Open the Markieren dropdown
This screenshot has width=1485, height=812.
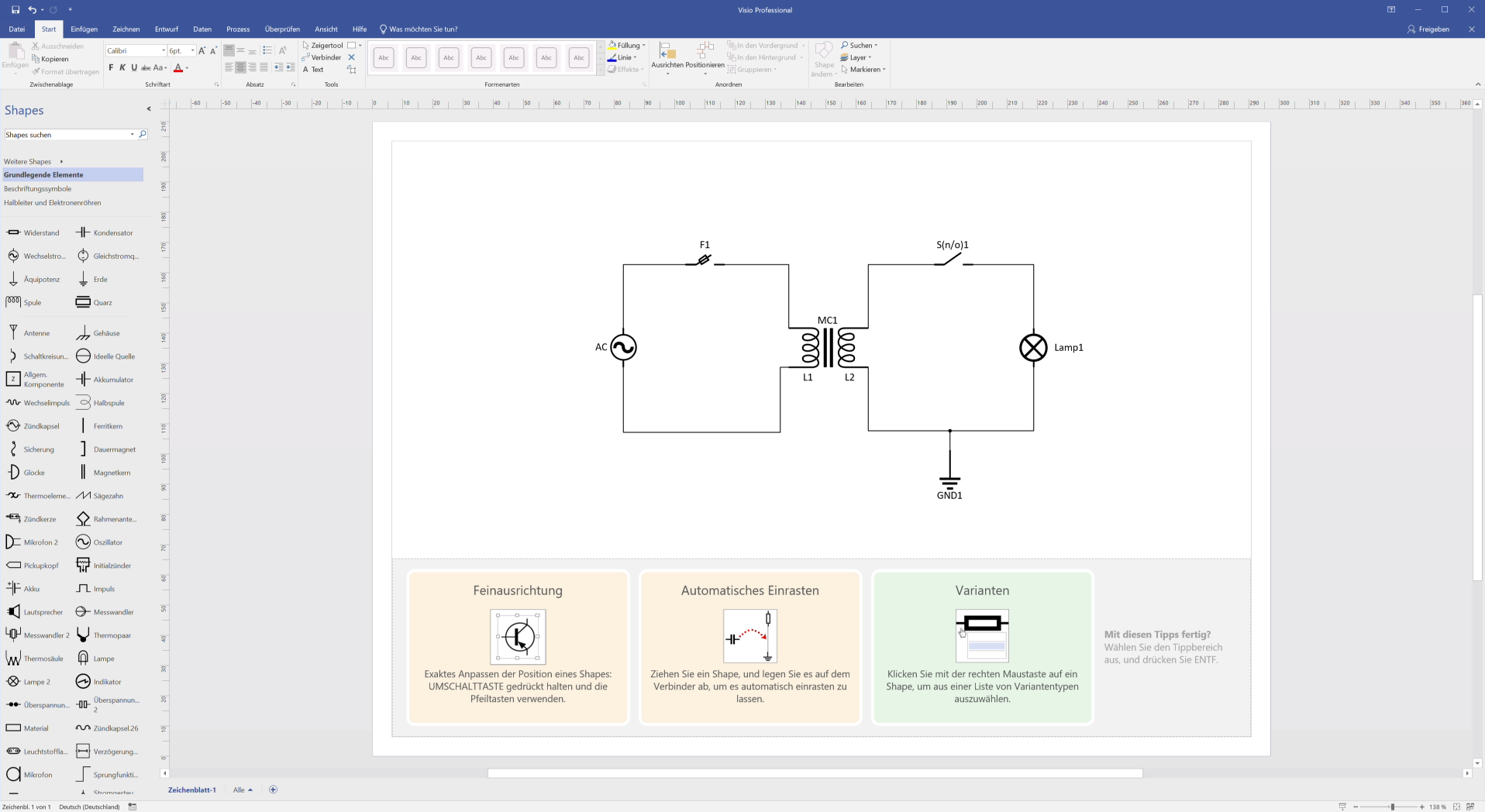pyautogui.click(x=863, y=70)
